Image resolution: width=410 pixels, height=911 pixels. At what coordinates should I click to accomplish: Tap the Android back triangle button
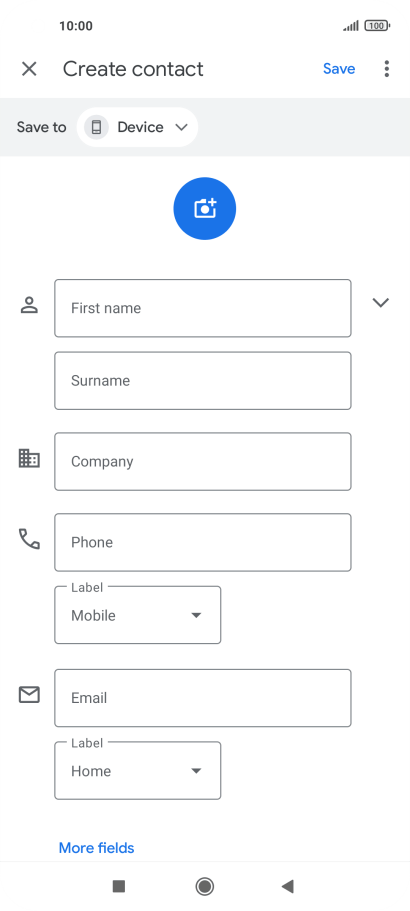click(287, 886)
